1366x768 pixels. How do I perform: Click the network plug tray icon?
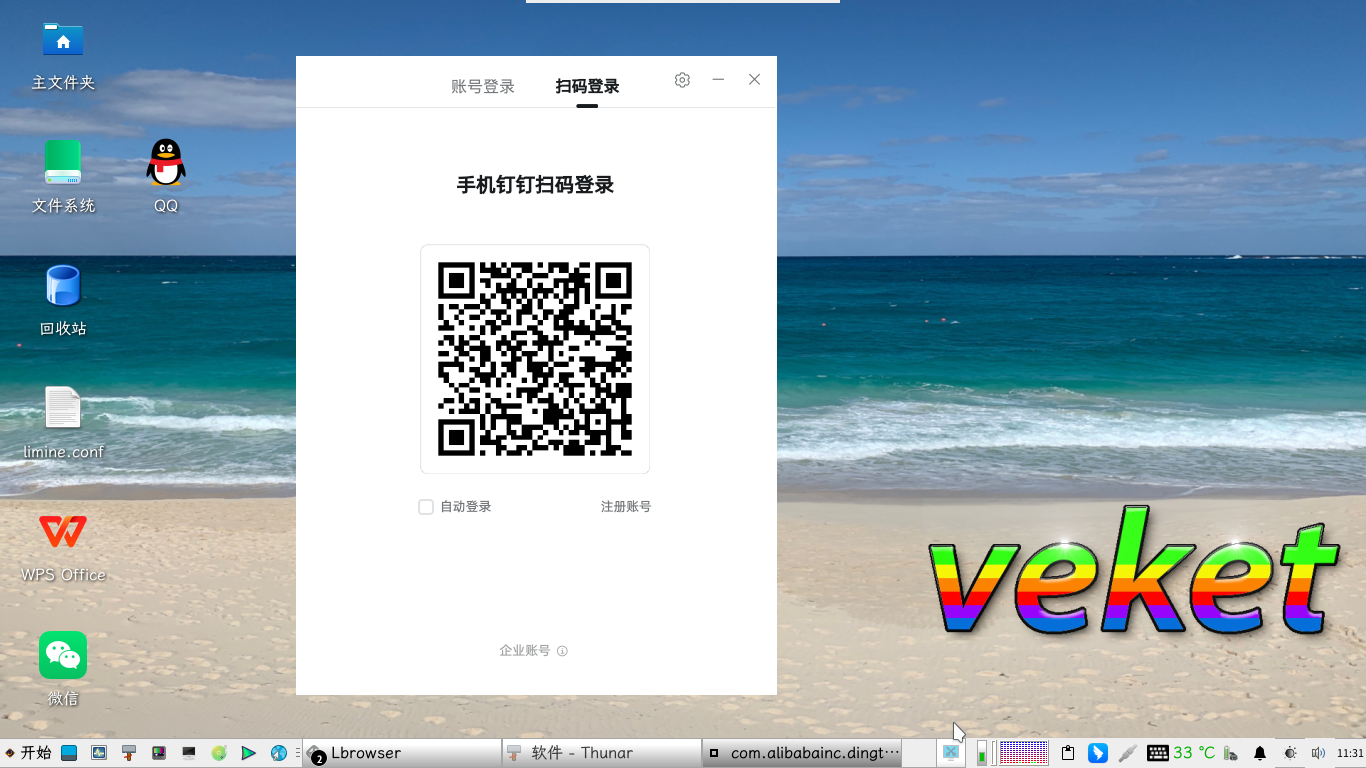click(x=1127, y=753)
